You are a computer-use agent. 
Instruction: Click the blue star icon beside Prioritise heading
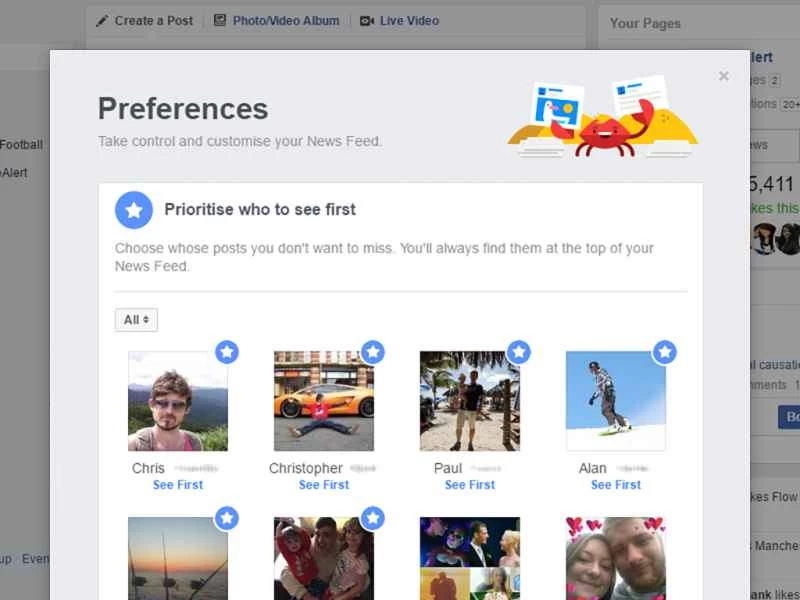[x=134, y=210]
